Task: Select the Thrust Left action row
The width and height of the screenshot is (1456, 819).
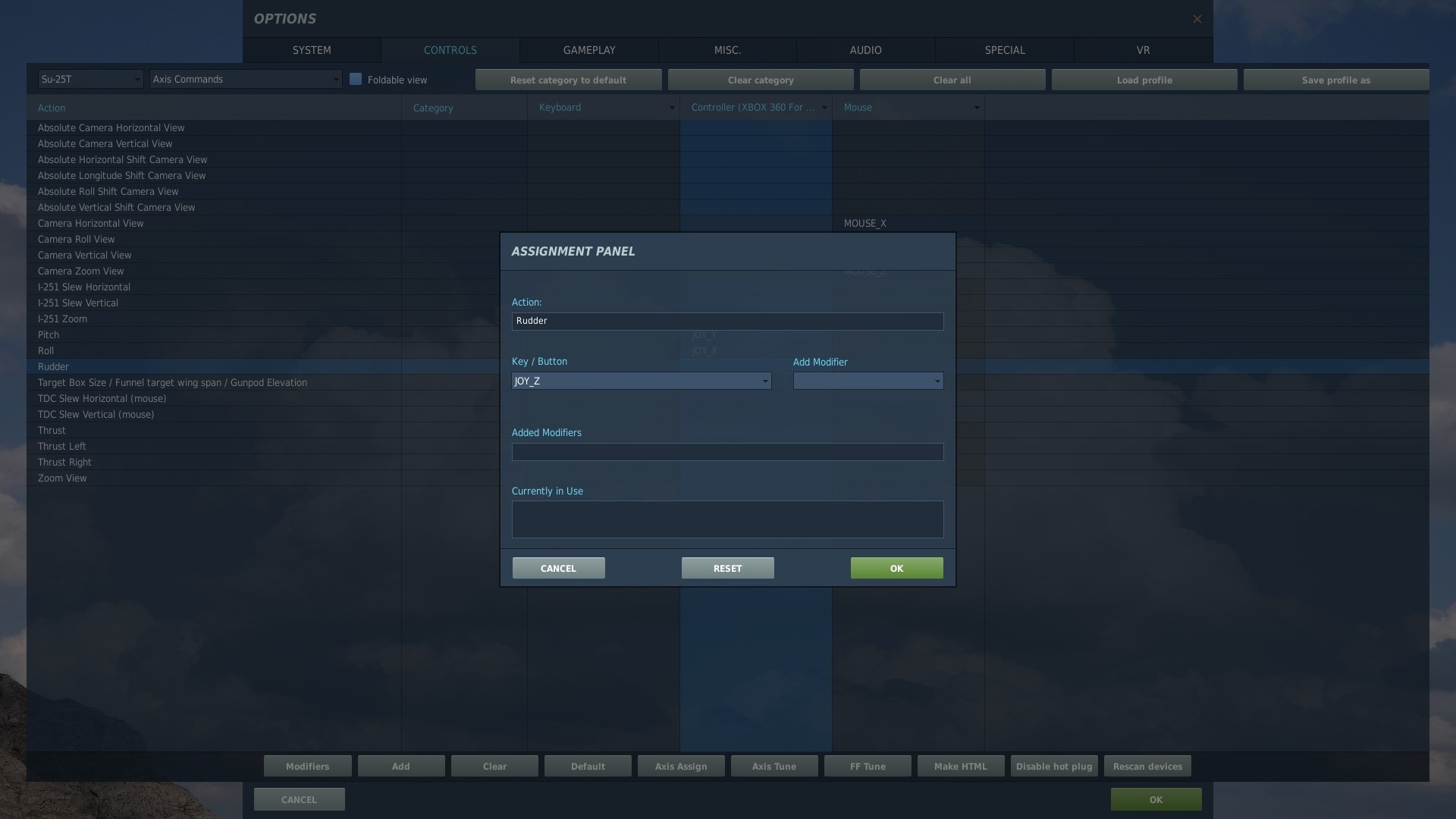Action: click(62, 446)
